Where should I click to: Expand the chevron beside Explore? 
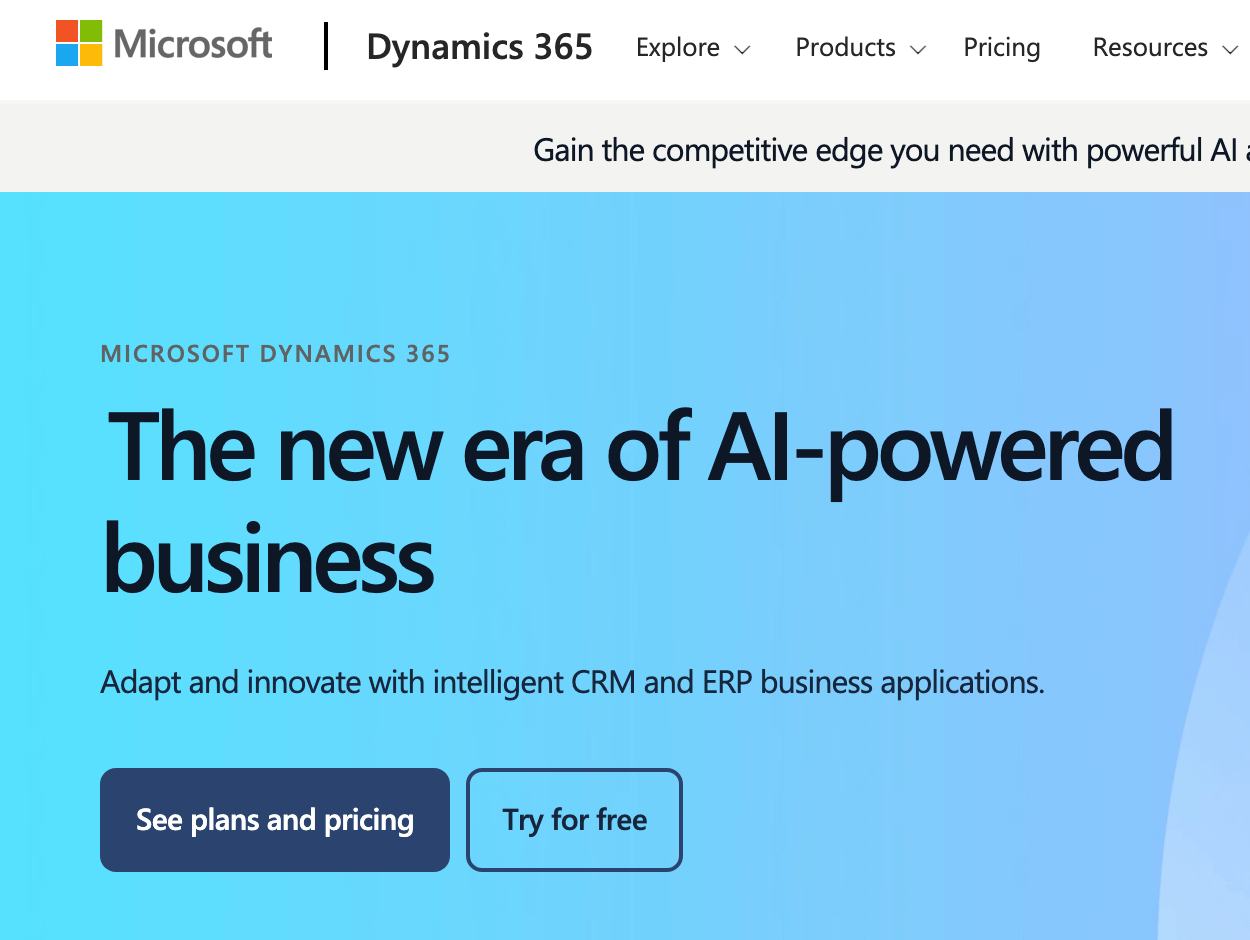tap(742, 49)
